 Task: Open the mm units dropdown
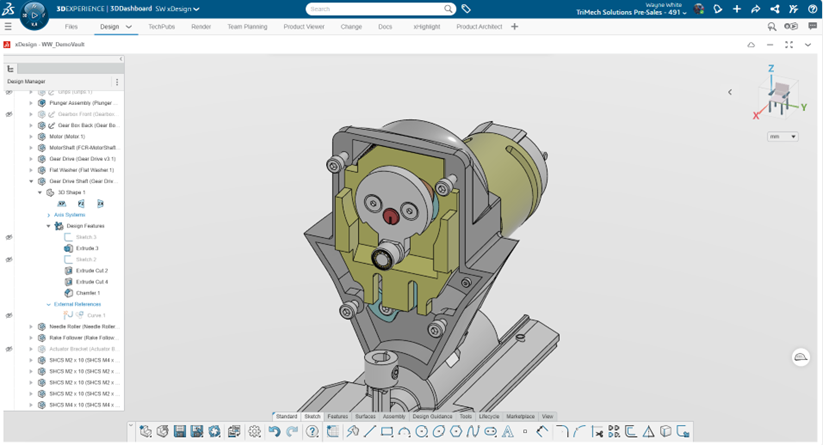tap(782, 136)
